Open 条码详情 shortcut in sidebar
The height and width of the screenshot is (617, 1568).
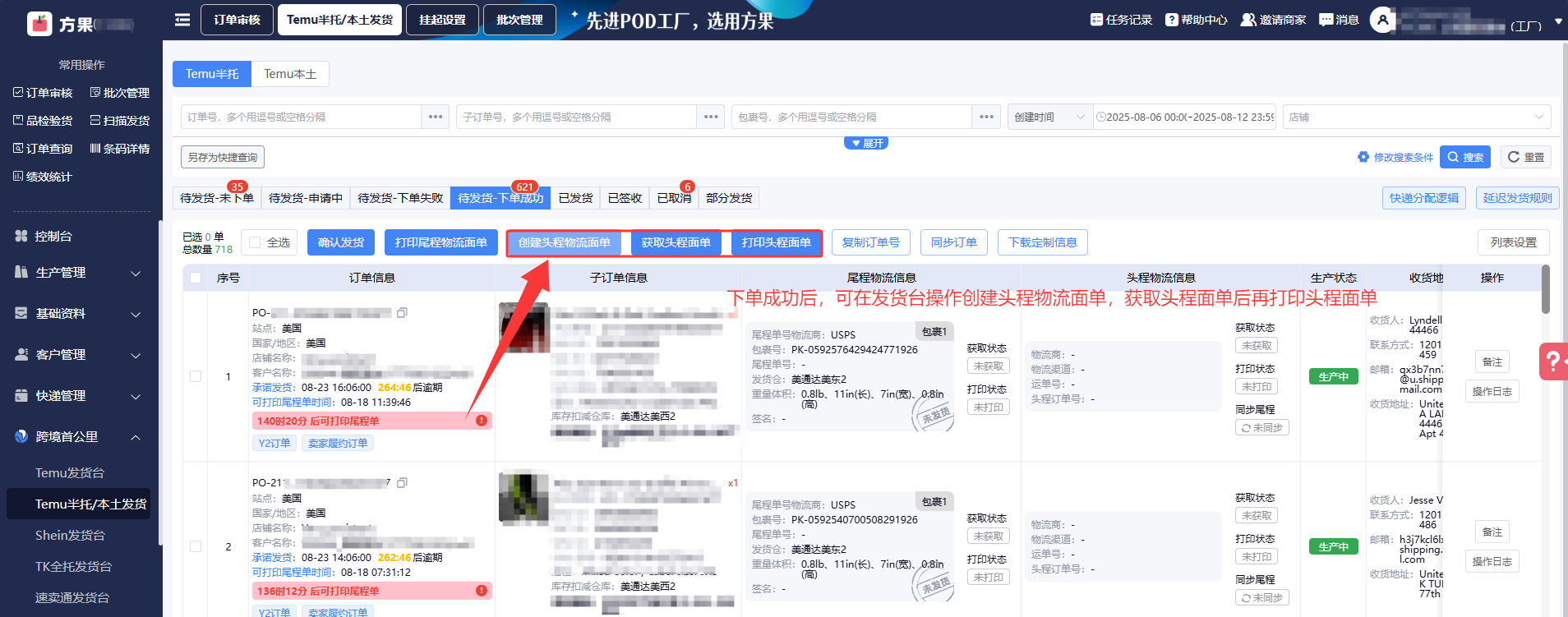pos(120,149)
